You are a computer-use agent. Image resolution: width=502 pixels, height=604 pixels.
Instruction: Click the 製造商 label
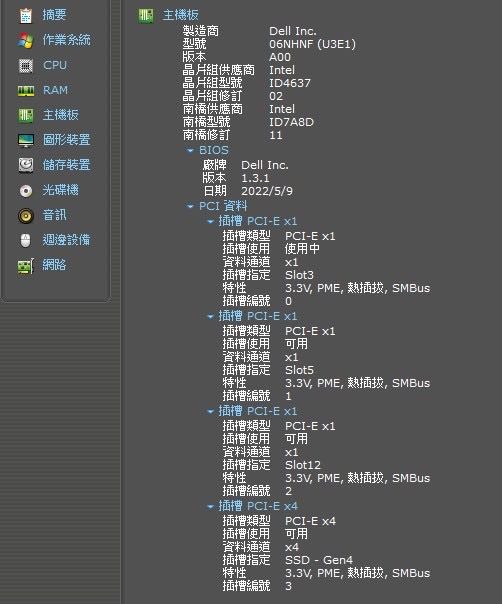point(200,31)
